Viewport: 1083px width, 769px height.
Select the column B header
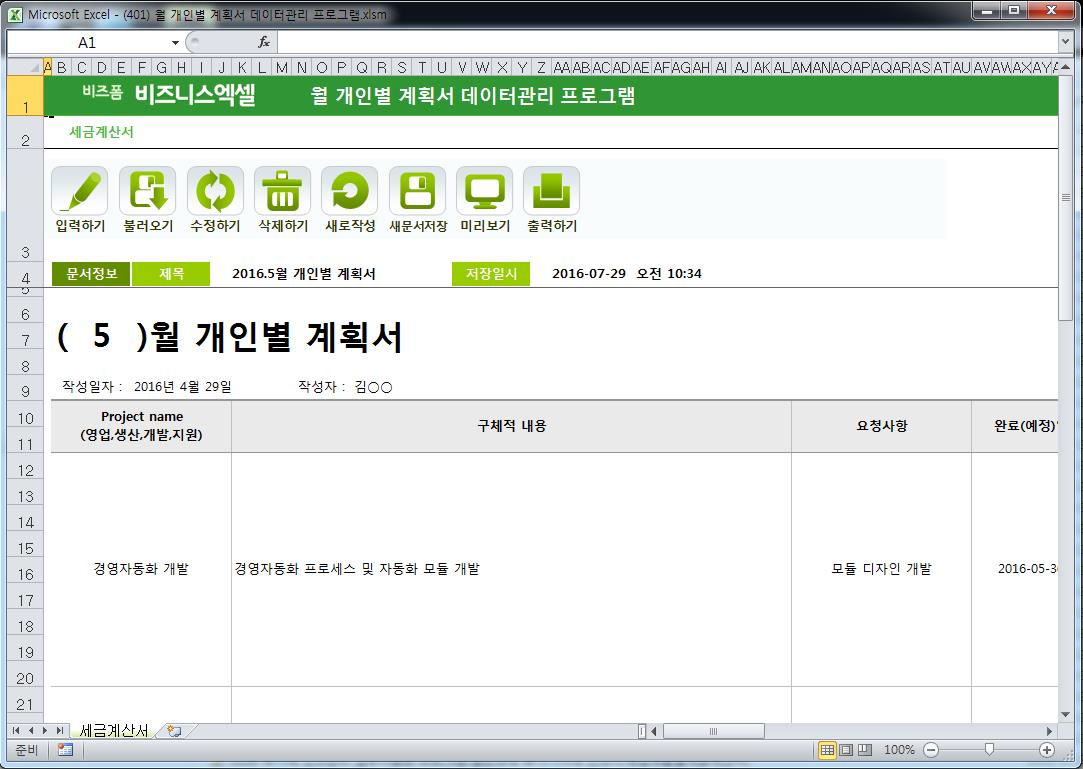tap(62, 67)
